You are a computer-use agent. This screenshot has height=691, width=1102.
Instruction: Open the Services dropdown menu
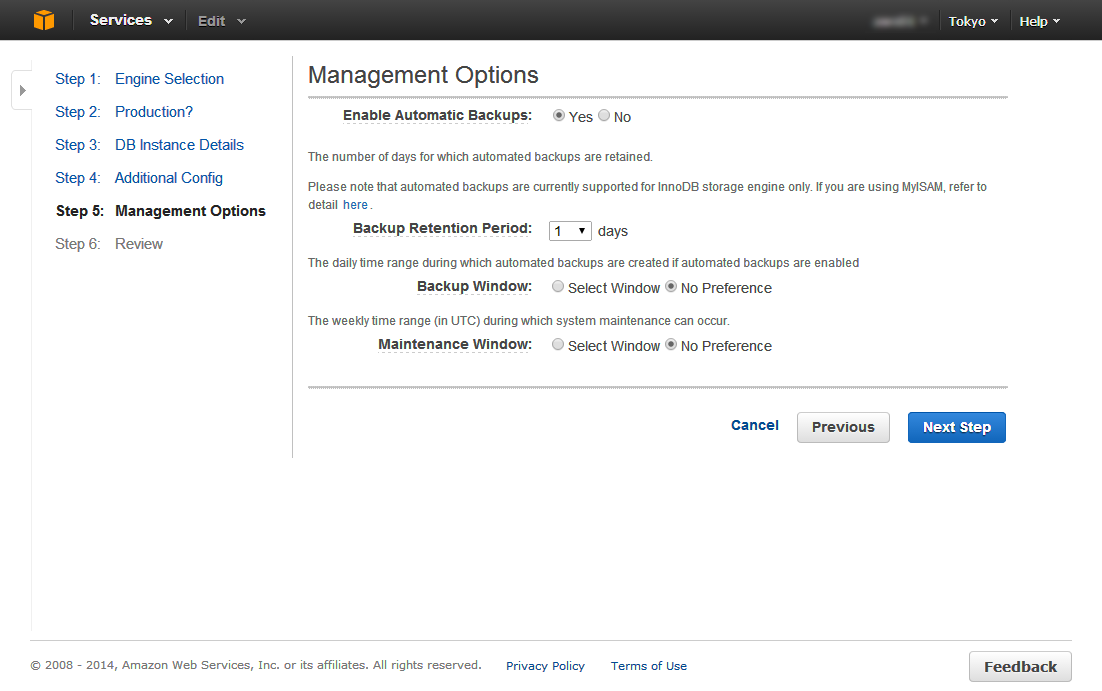[x=131, y=20]
